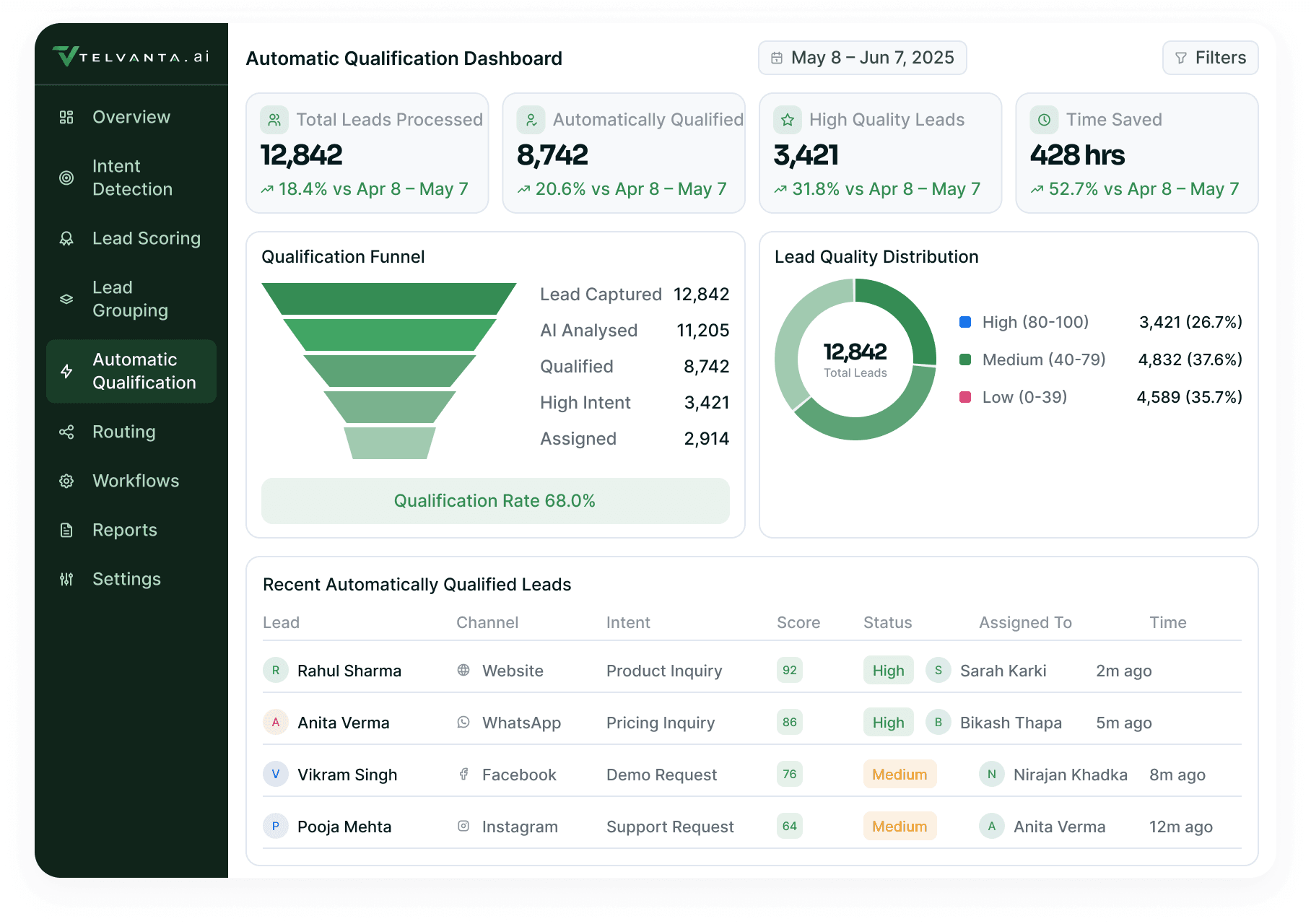Screen dimensions: 1311x924
Task: Open the May 8 – Jun 7 date range picker
Action: (x=862, y=58)
